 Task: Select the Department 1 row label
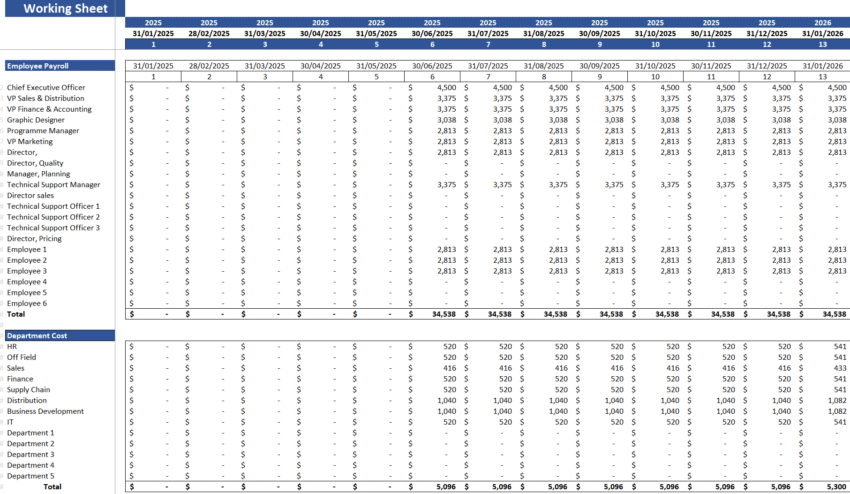pyautogui.click(x=30, y=433)
